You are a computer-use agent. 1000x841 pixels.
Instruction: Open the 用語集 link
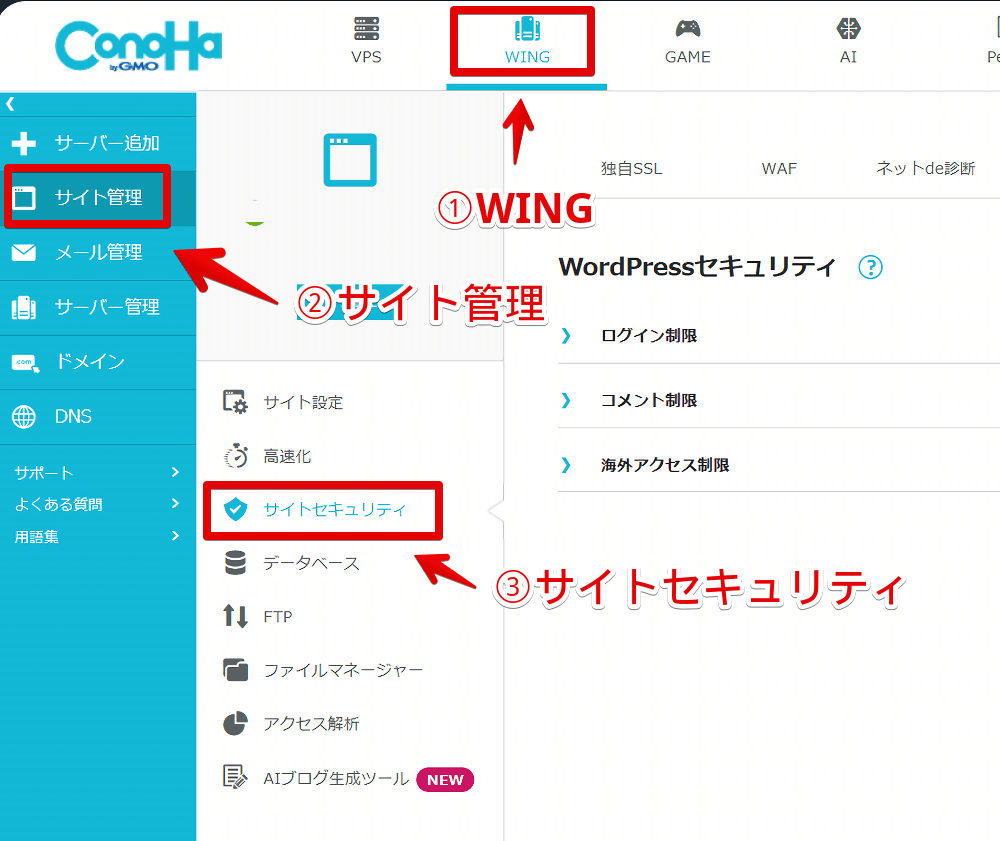pyautogui.click(x=36, y=536)
